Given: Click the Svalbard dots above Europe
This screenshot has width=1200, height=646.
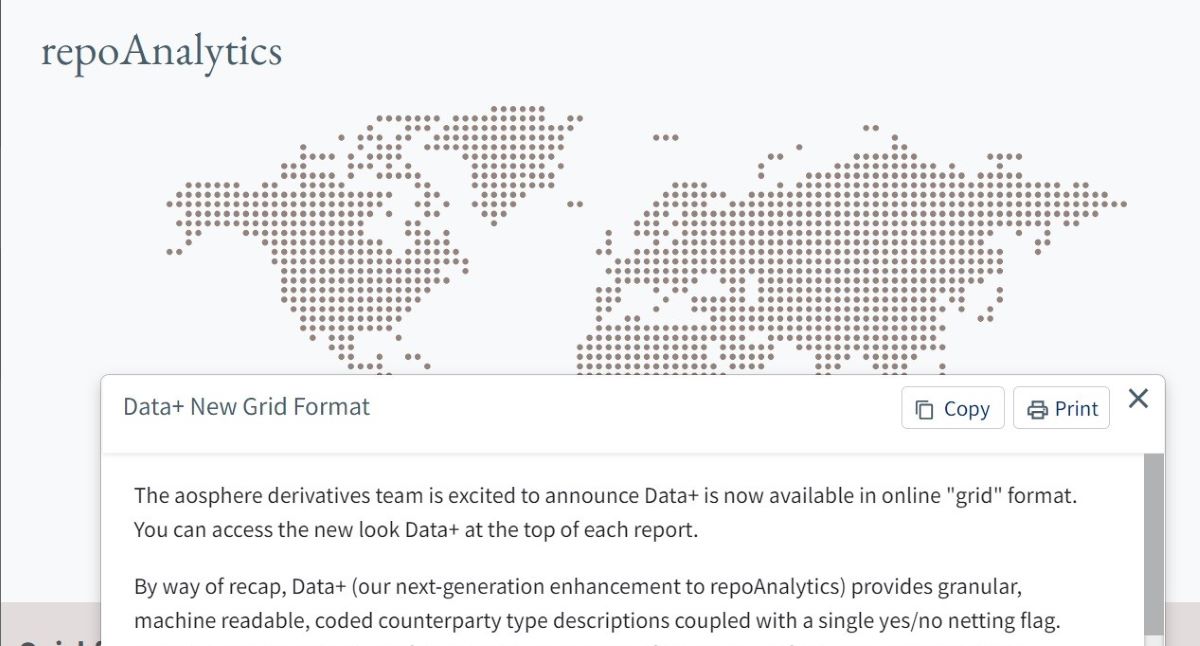Looking at the screenshot, I should point(666,137).
